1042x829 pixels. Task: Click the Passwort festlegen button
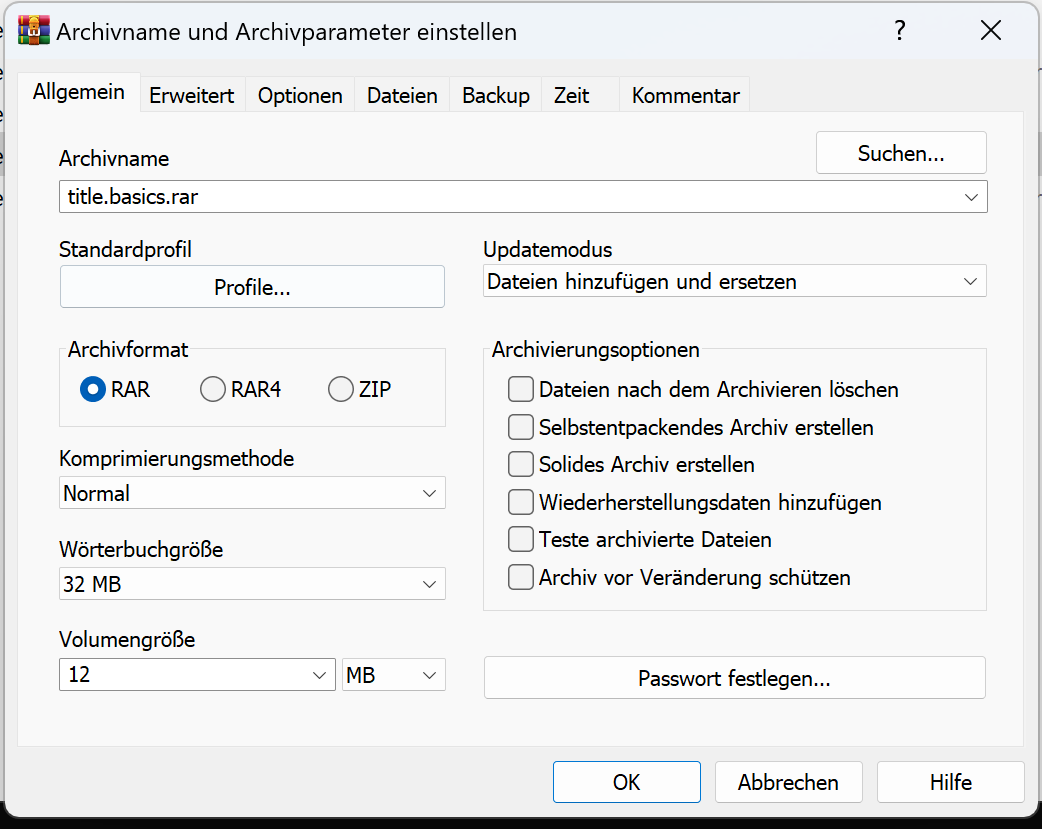(734, 678)
